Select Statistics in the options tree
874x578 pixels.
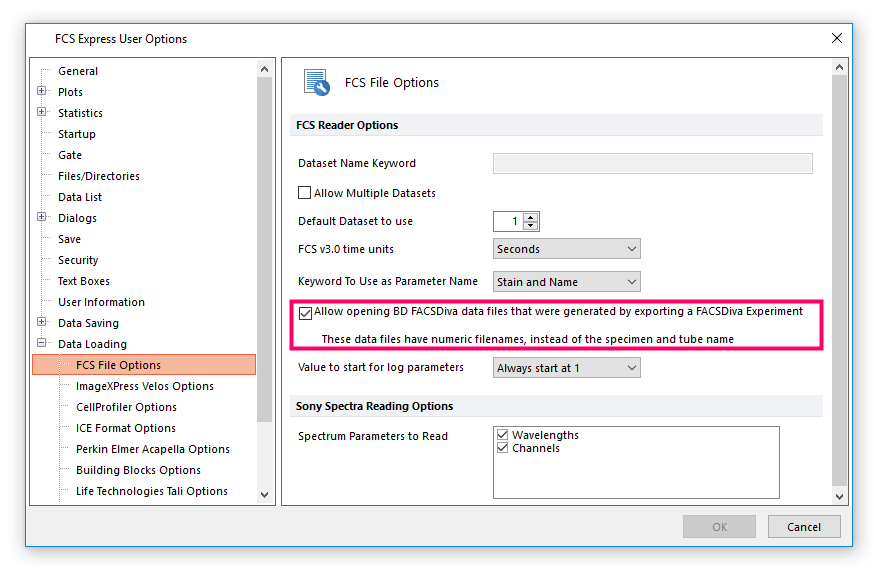[x=80, y=113]
